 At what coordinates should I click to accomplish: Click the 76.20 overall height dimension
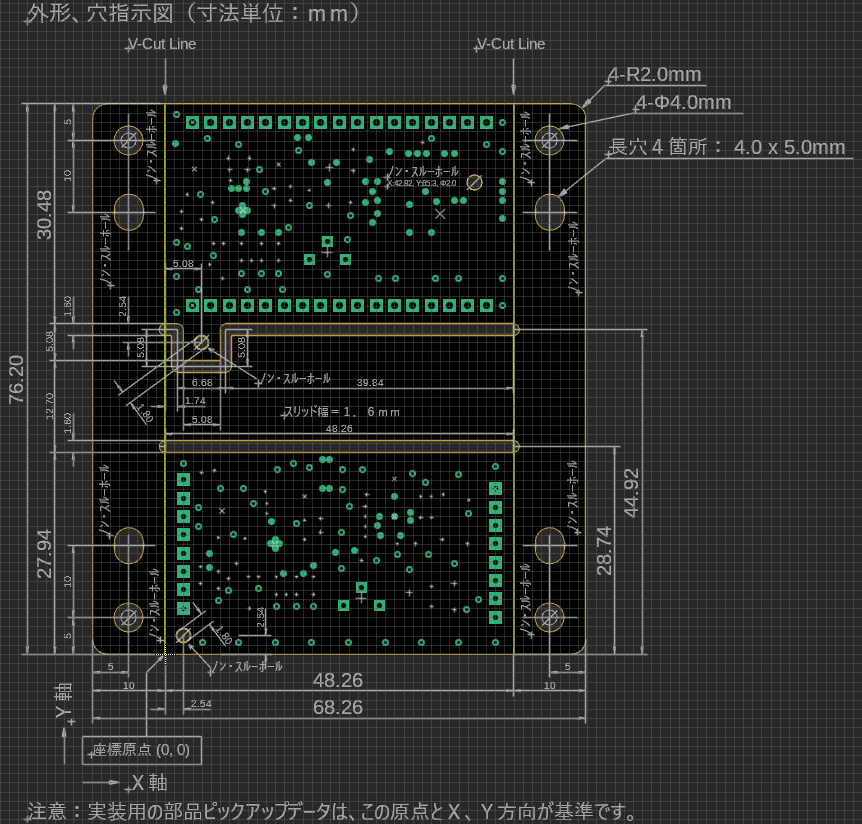coord(17,379)
